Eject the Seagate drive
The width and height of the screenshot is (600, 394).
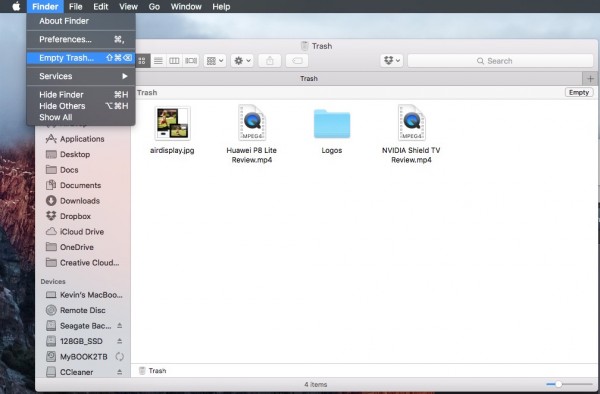(x=120, y=326)
